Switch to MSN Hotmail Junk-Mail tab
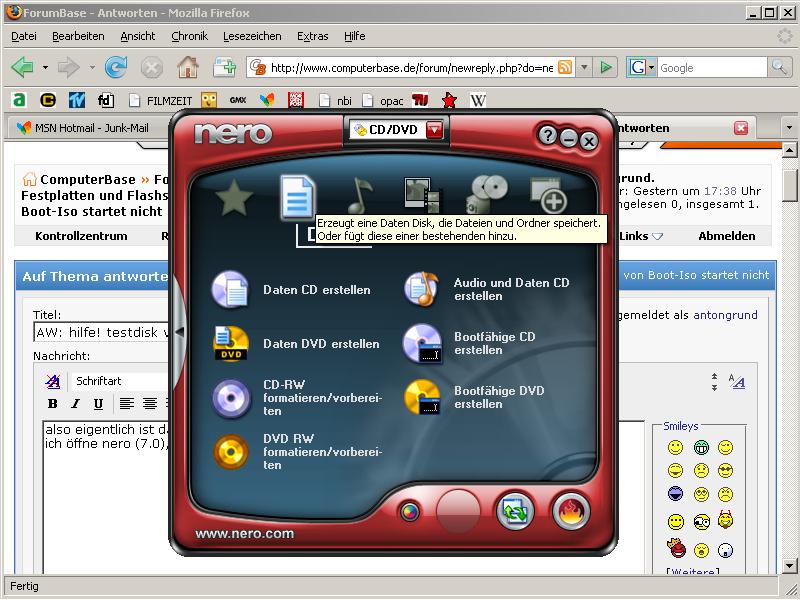The height and width of the screenshot is (600, 800). tap(89, 128)
